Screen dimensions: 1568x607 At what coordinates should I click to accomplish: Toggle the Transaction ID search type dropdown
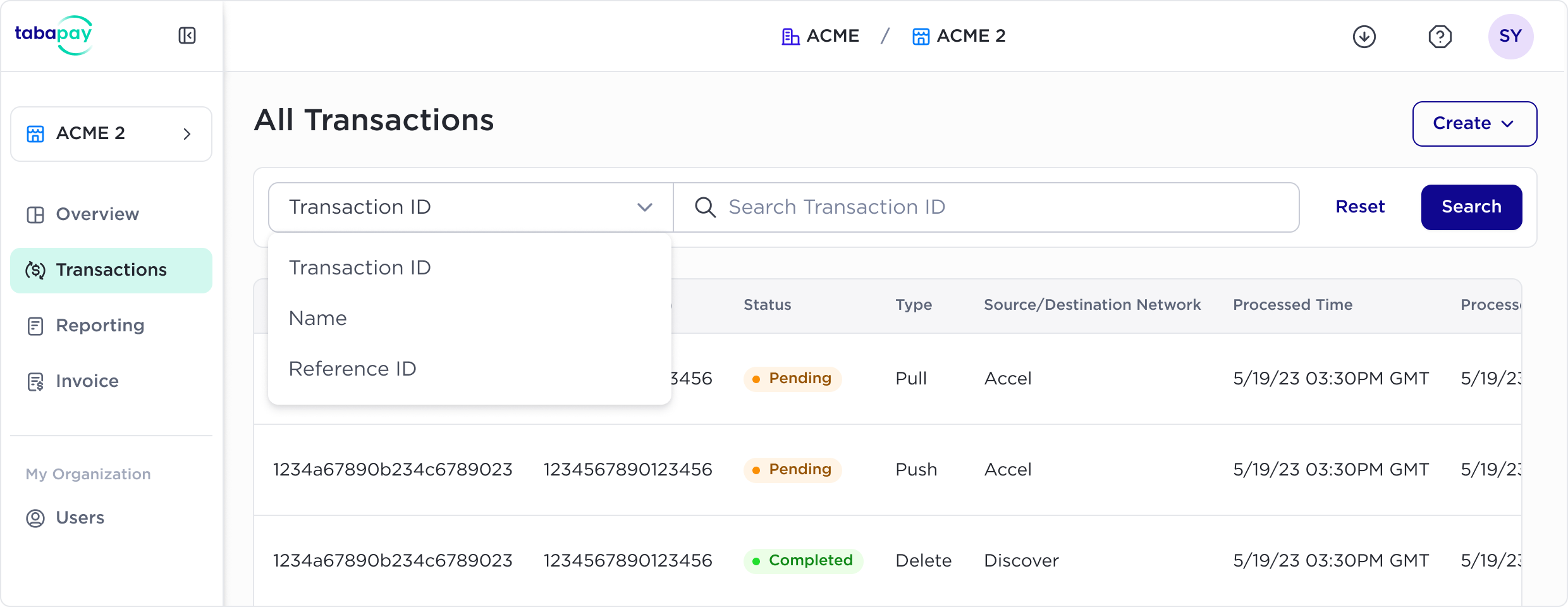click(470, 207)
